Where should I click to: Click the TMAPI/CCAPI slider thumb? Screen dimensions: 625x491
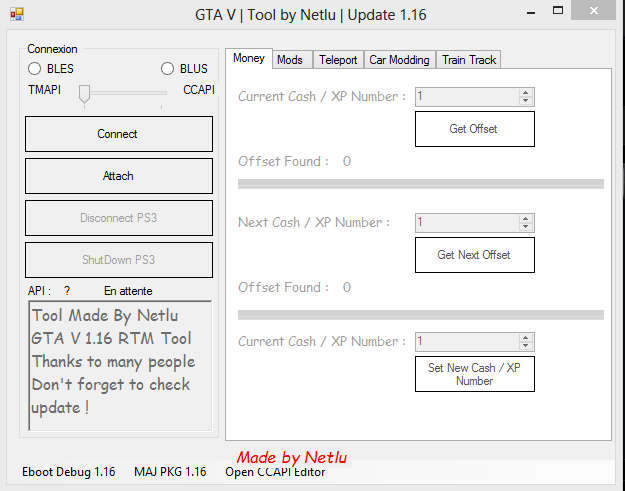pos(84,94)
